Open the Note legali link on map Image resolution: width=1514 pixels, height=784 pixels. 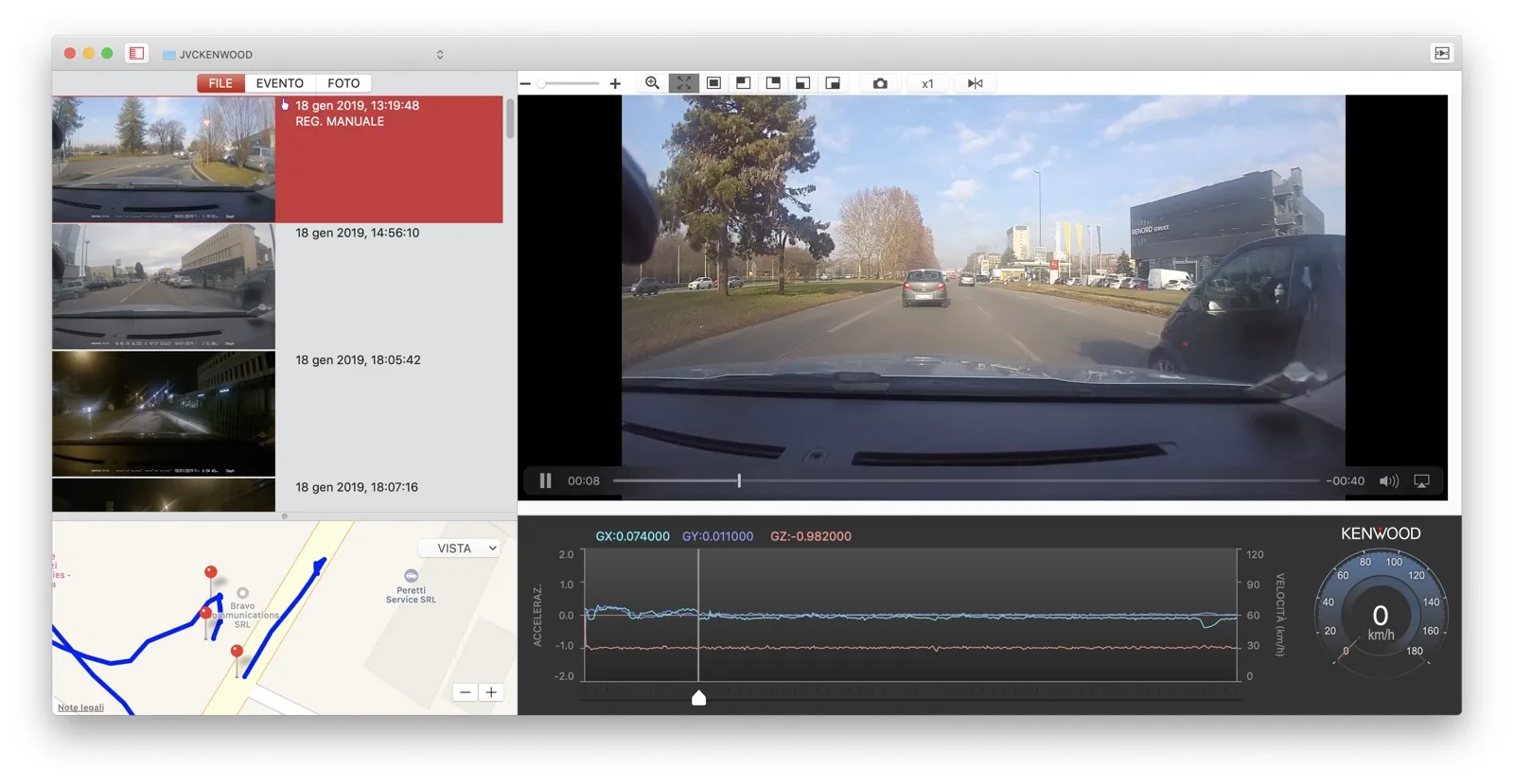click(x=80, y=707)
